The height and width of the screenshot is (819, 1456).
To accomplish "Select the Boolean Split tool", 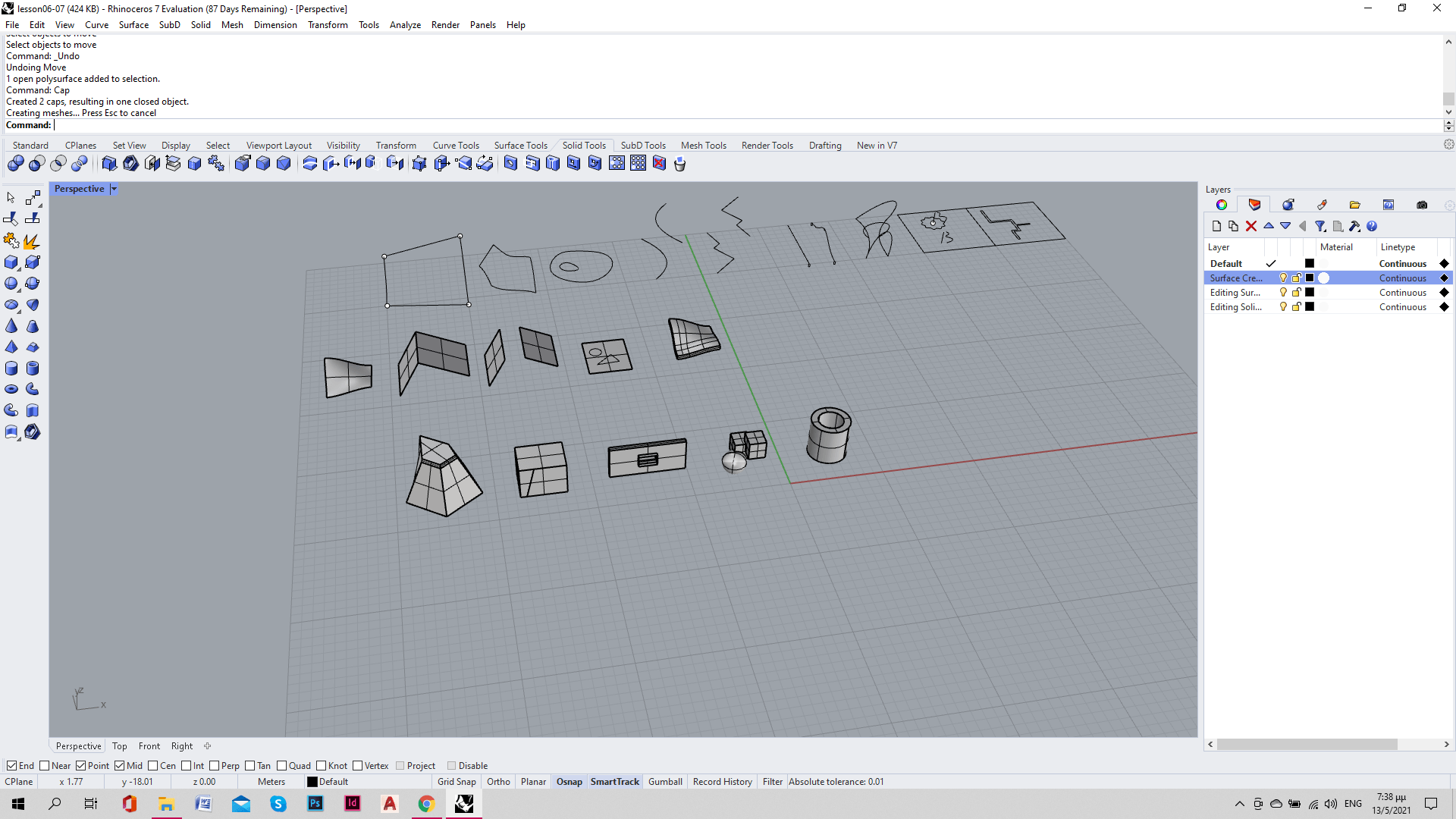I will [80, 163].
